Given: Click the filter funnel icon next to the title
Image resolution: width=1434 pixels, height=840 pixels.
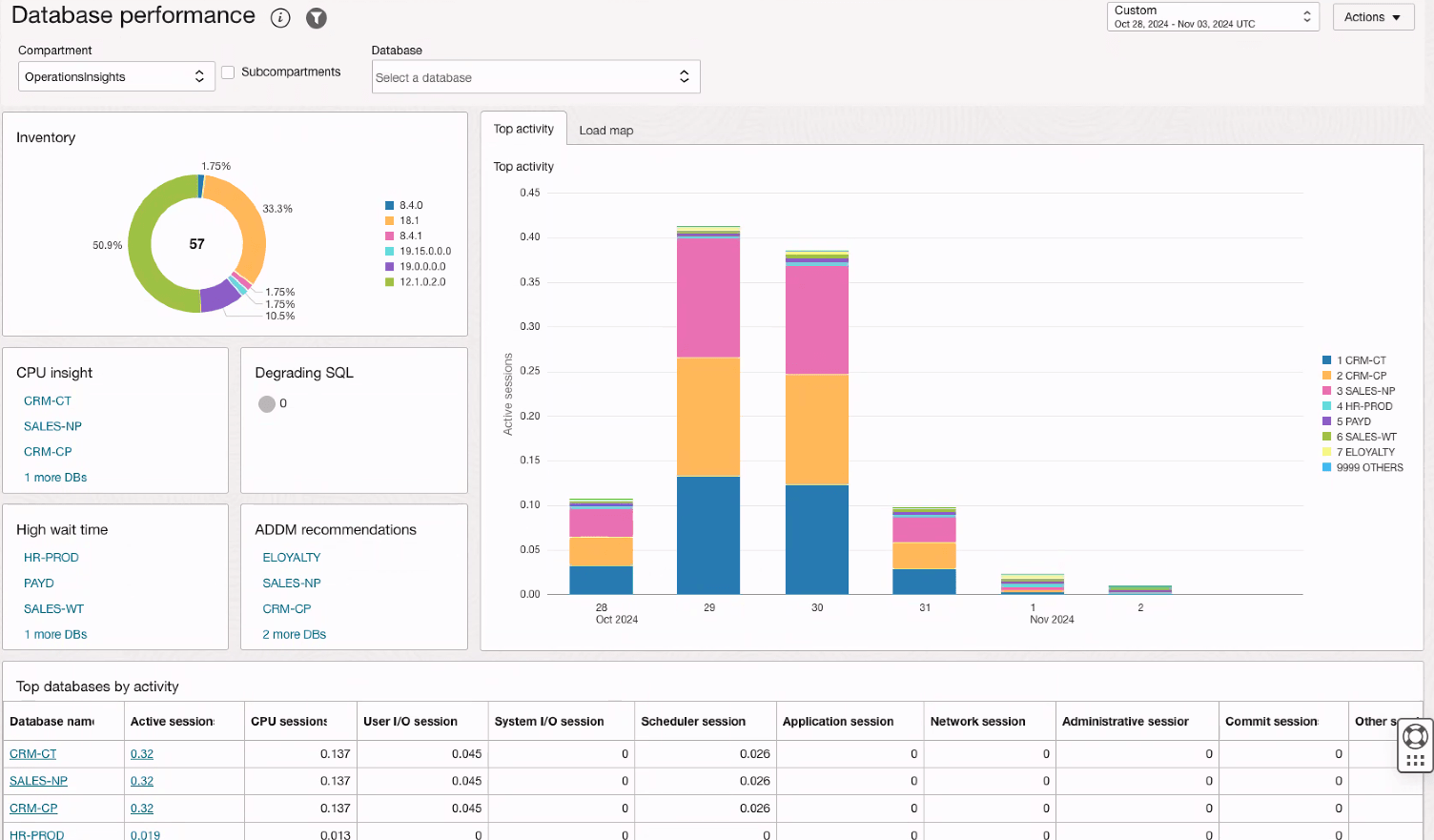Looking at the screenshot, I should coord(316,17).
